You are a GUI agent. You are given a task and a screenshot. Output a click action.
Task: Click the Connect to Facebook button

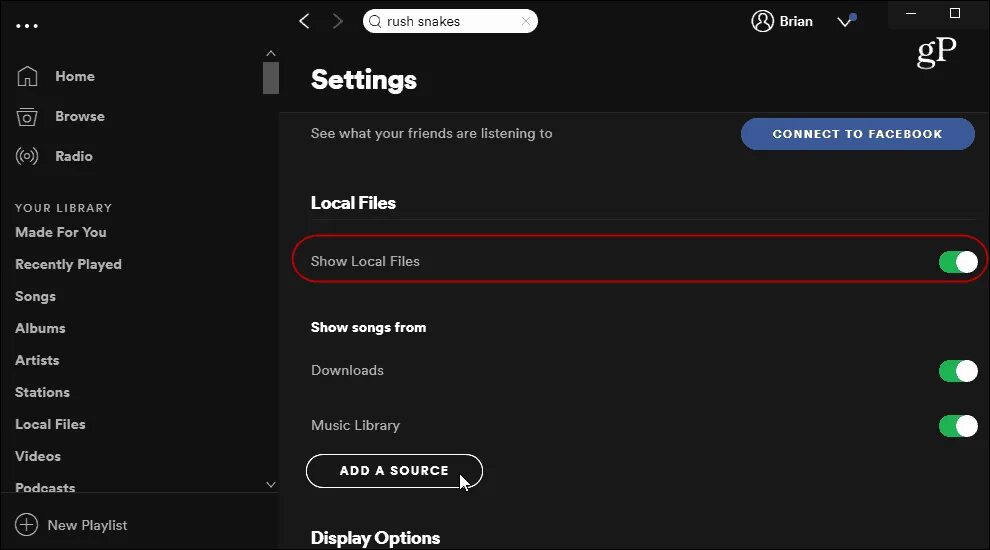point(857,134)
